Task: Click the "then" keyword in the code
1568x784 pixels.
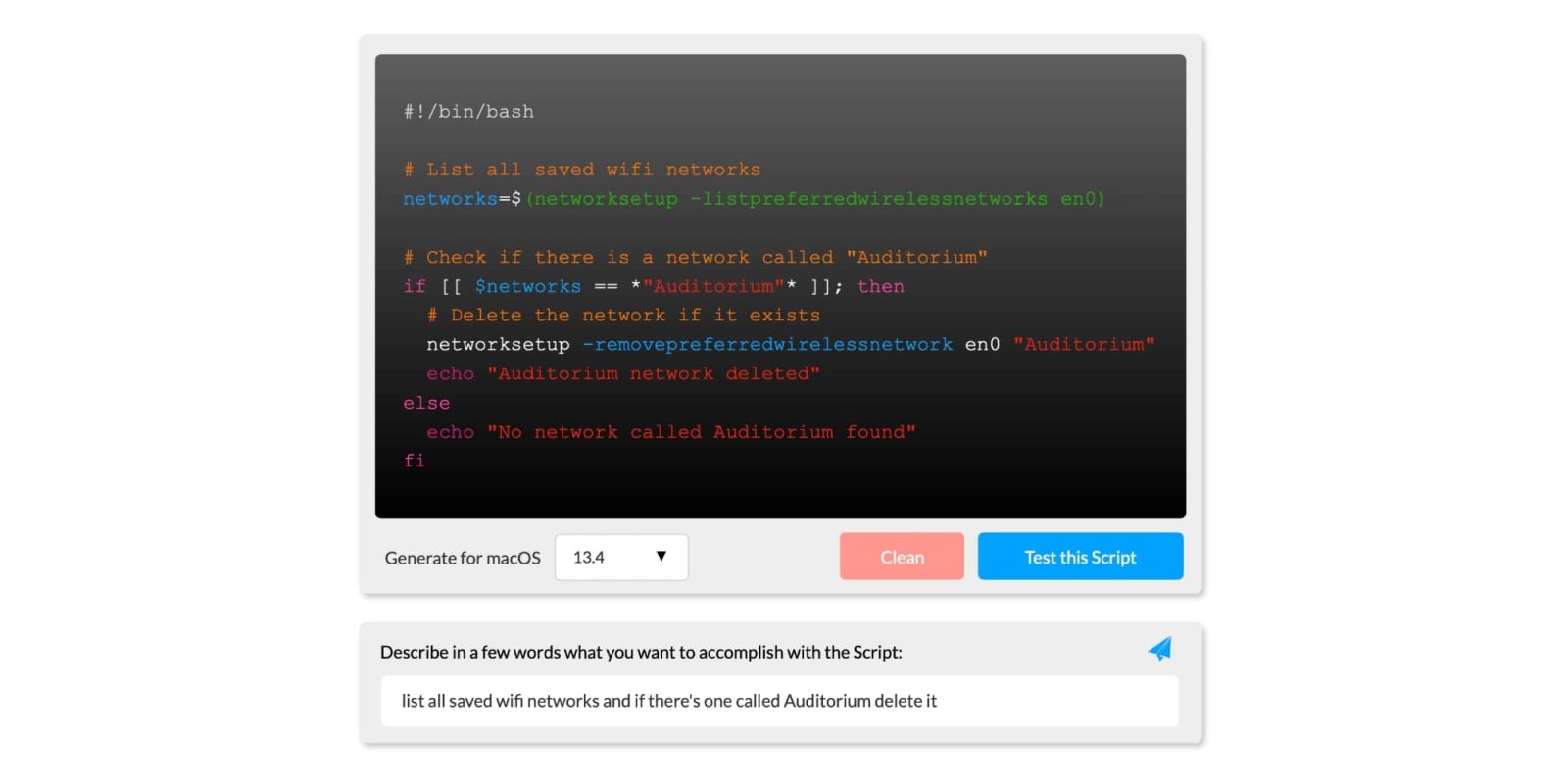Action: click(880, 286)
